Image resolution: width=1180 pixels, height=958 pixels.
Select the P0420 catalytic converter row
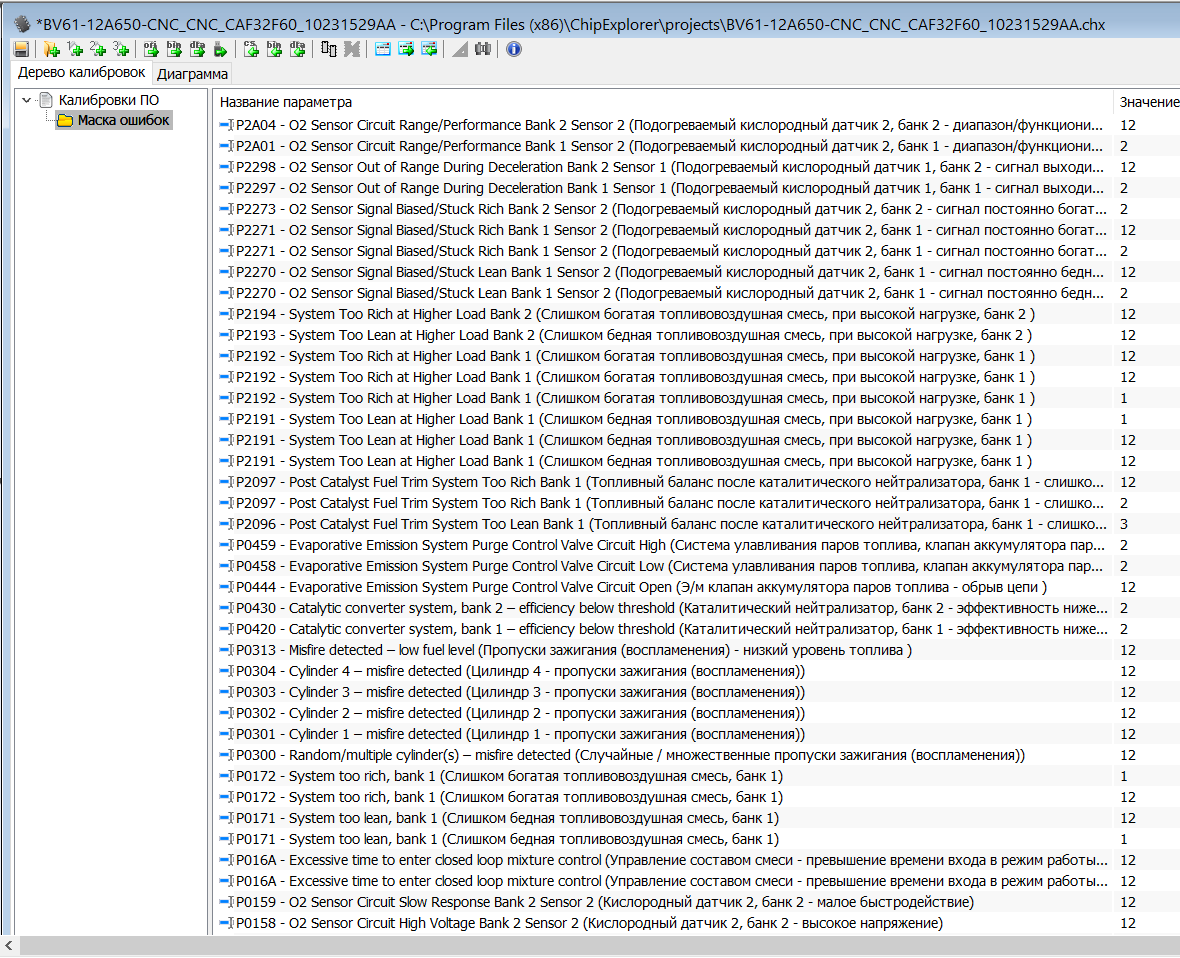(x=660, y=629)
